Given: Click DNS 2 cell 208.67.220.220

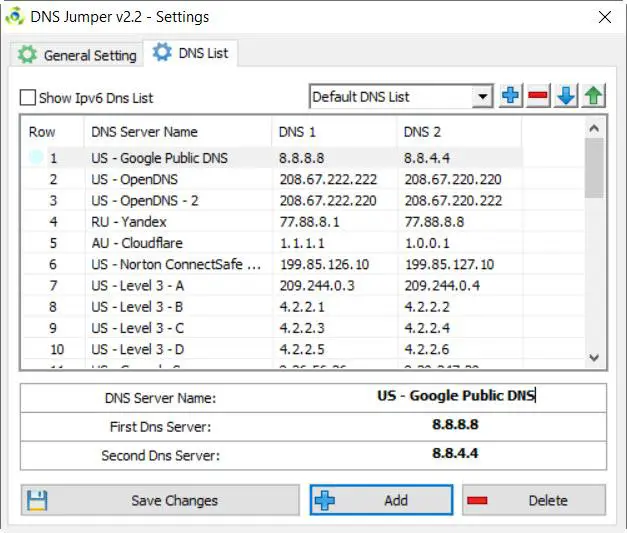Looking at the screenshot, I should pyautogui.click(x=453, y=179).
